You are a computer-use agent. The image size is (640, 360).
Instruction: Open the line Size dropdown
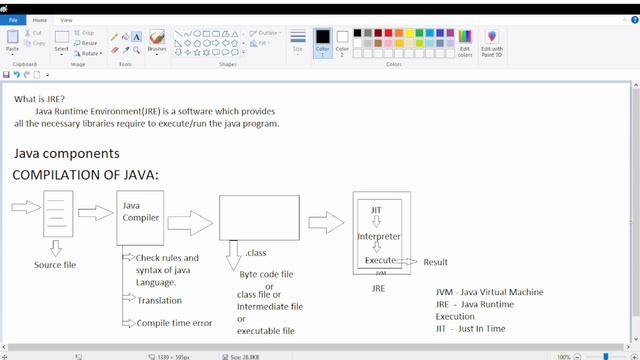[x=298, y=42]
